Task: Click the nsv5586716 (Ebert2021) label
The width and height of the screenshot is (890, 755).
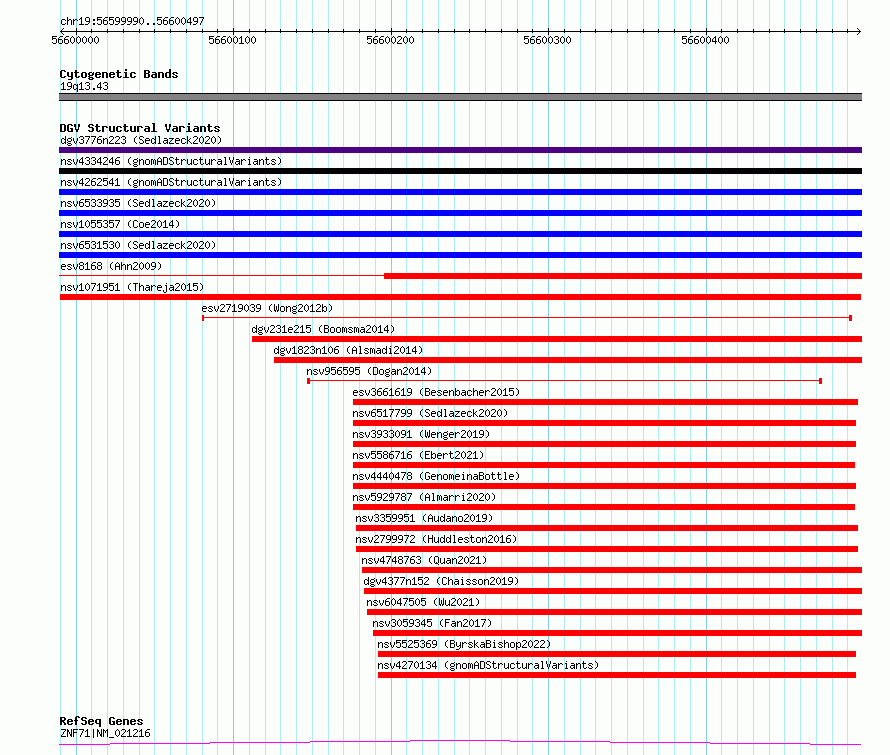Action: 418,455
